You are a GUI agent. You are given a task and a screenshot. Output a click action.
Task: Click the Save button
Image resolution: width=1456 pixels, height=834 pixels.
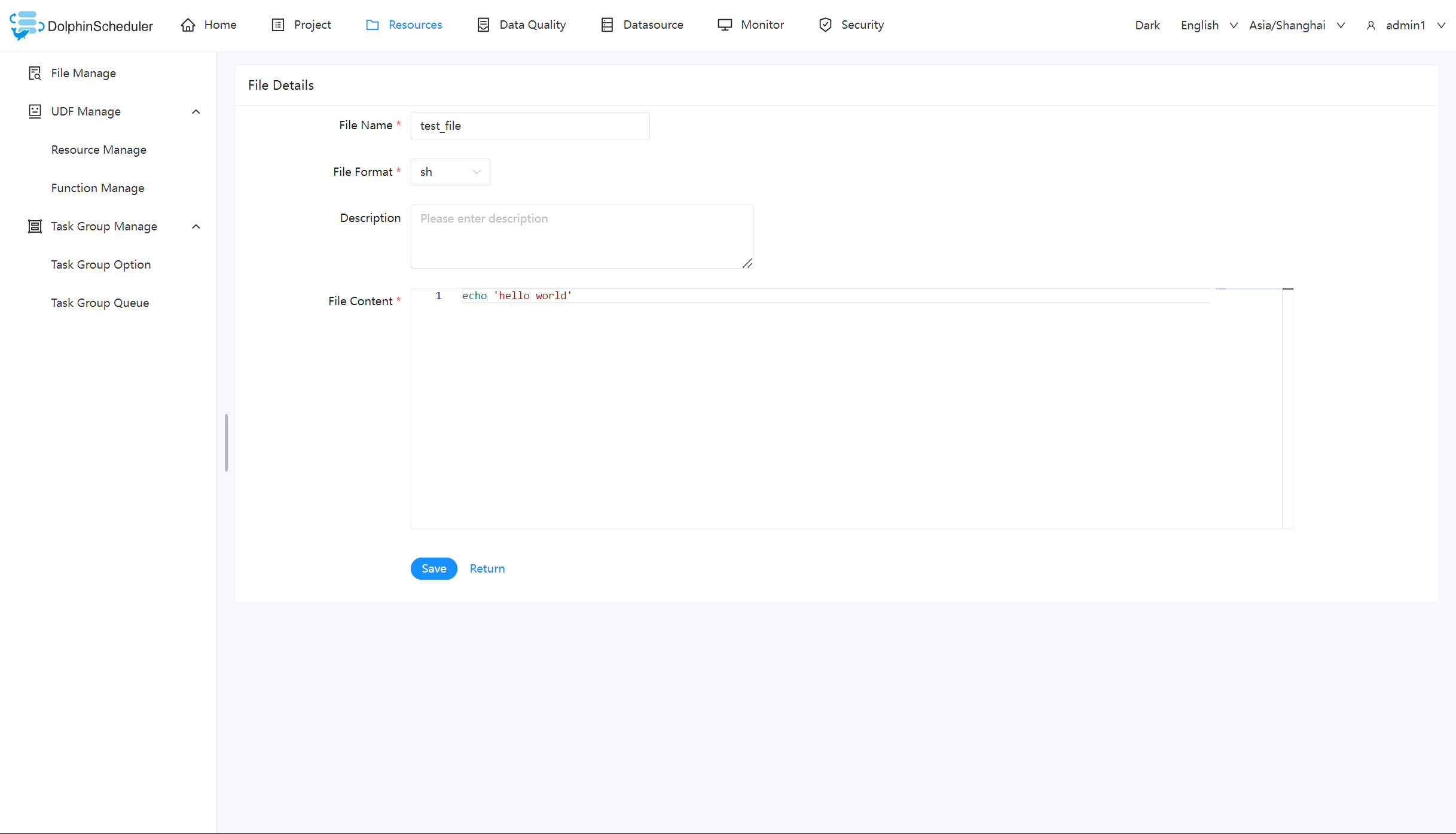point(434,568)
